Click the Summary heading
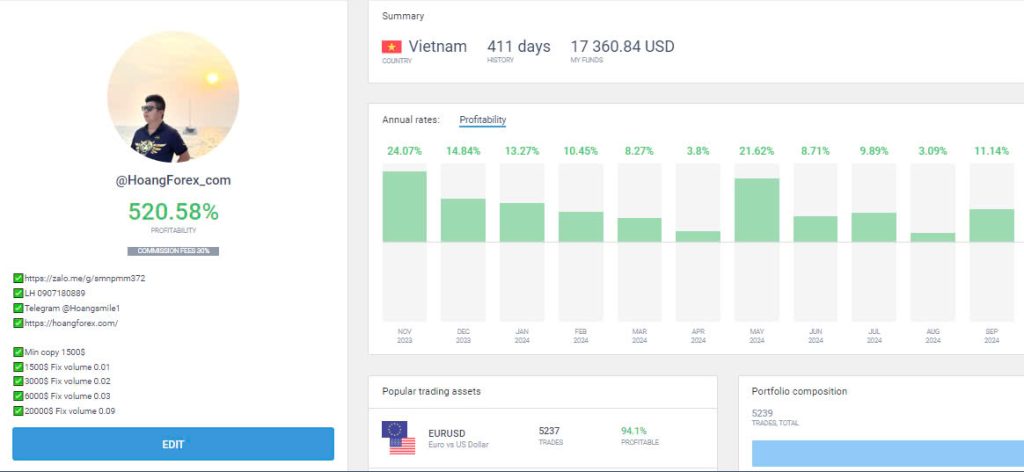 (x=403, y=16)
